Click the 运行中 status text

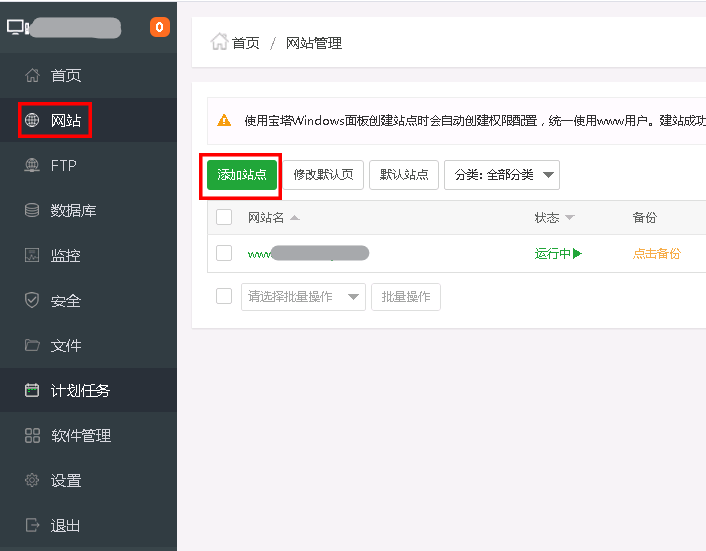point(552,254)
